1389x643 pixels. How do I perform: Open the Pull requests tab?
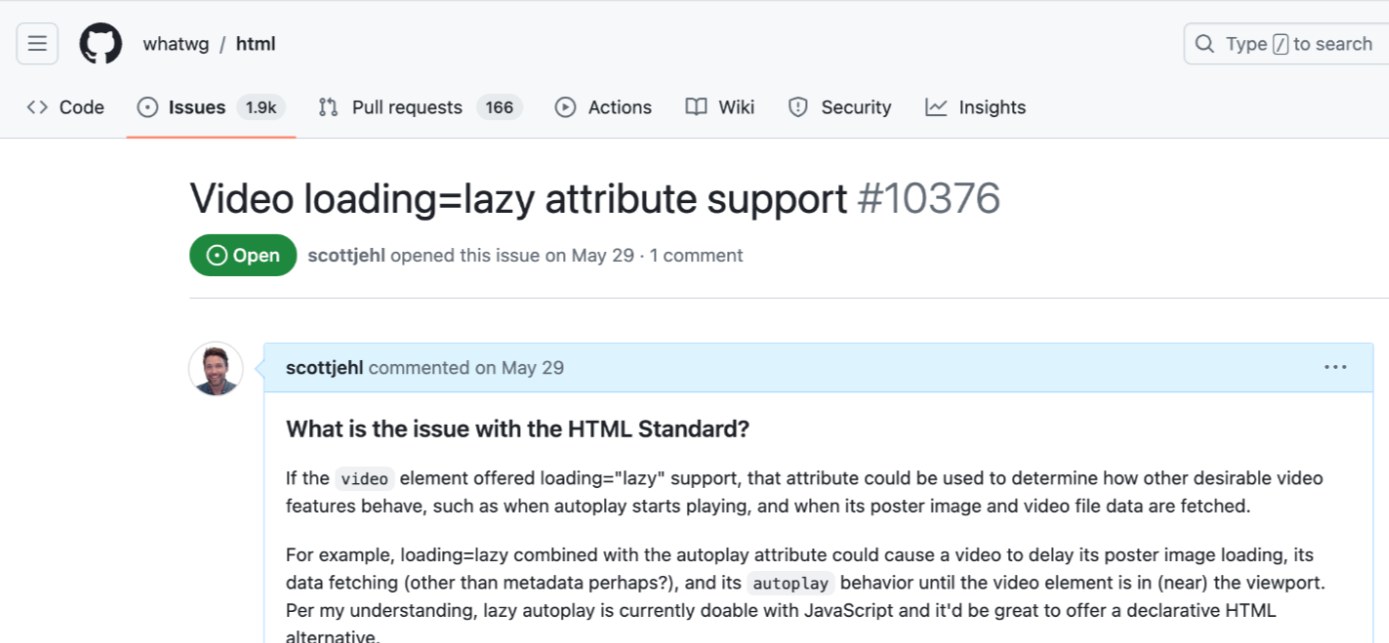(420, 107)
